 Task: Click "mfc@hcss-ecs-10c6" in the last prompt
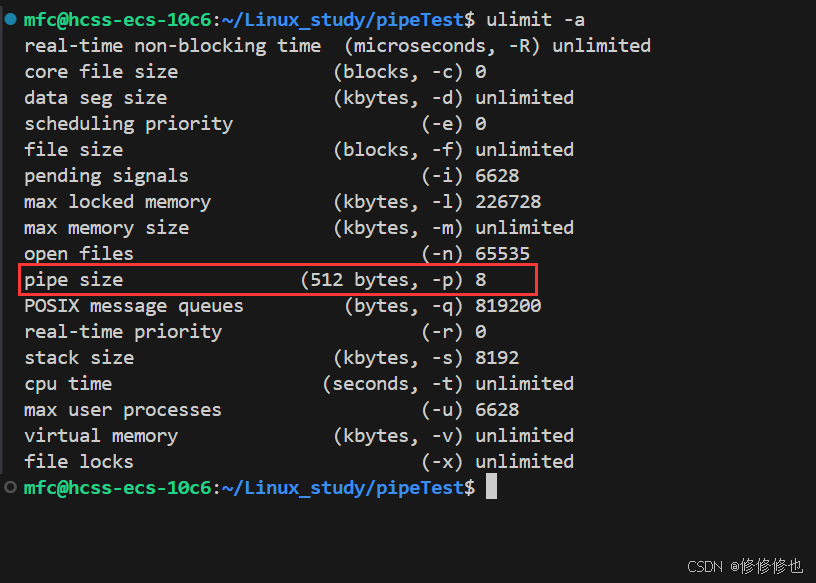pyautogui.click(x=118, y=488)
